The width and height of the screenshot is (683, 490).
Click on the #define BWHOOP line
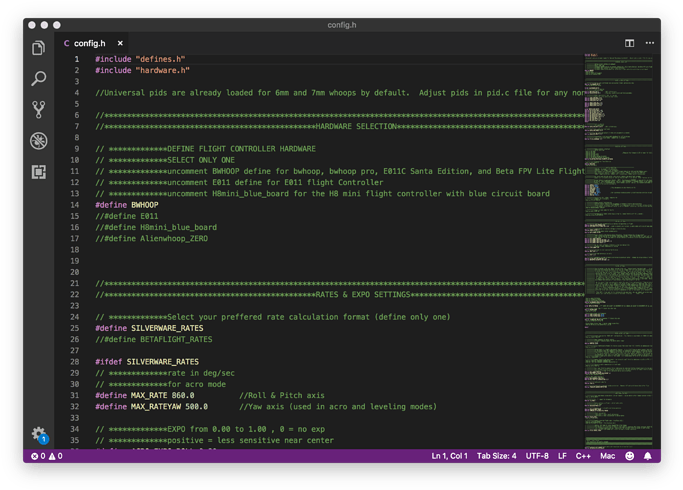click(127, 204)
